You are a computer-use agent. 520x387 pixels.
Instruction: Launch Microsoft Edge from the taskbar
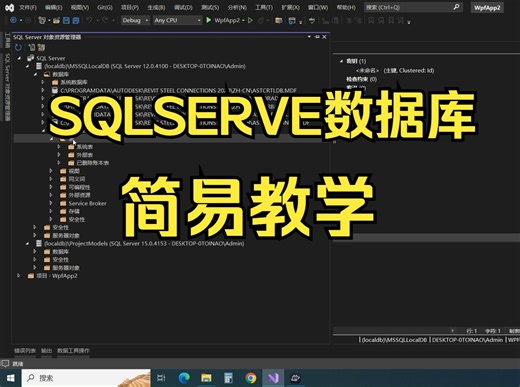tap(184, 378)
